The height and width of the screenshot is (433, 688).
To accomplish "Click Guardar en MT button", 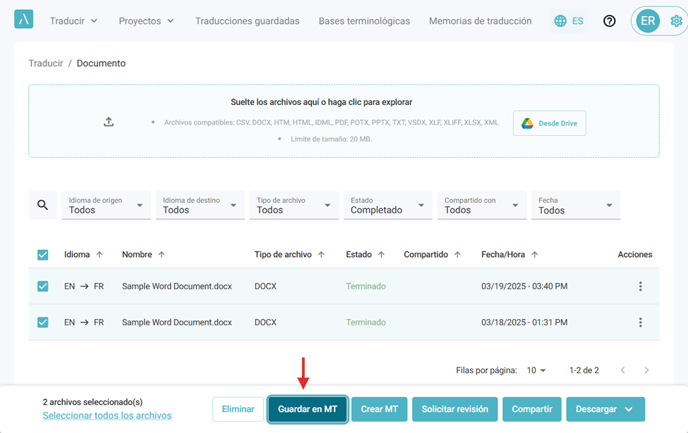I will point(308,409).
